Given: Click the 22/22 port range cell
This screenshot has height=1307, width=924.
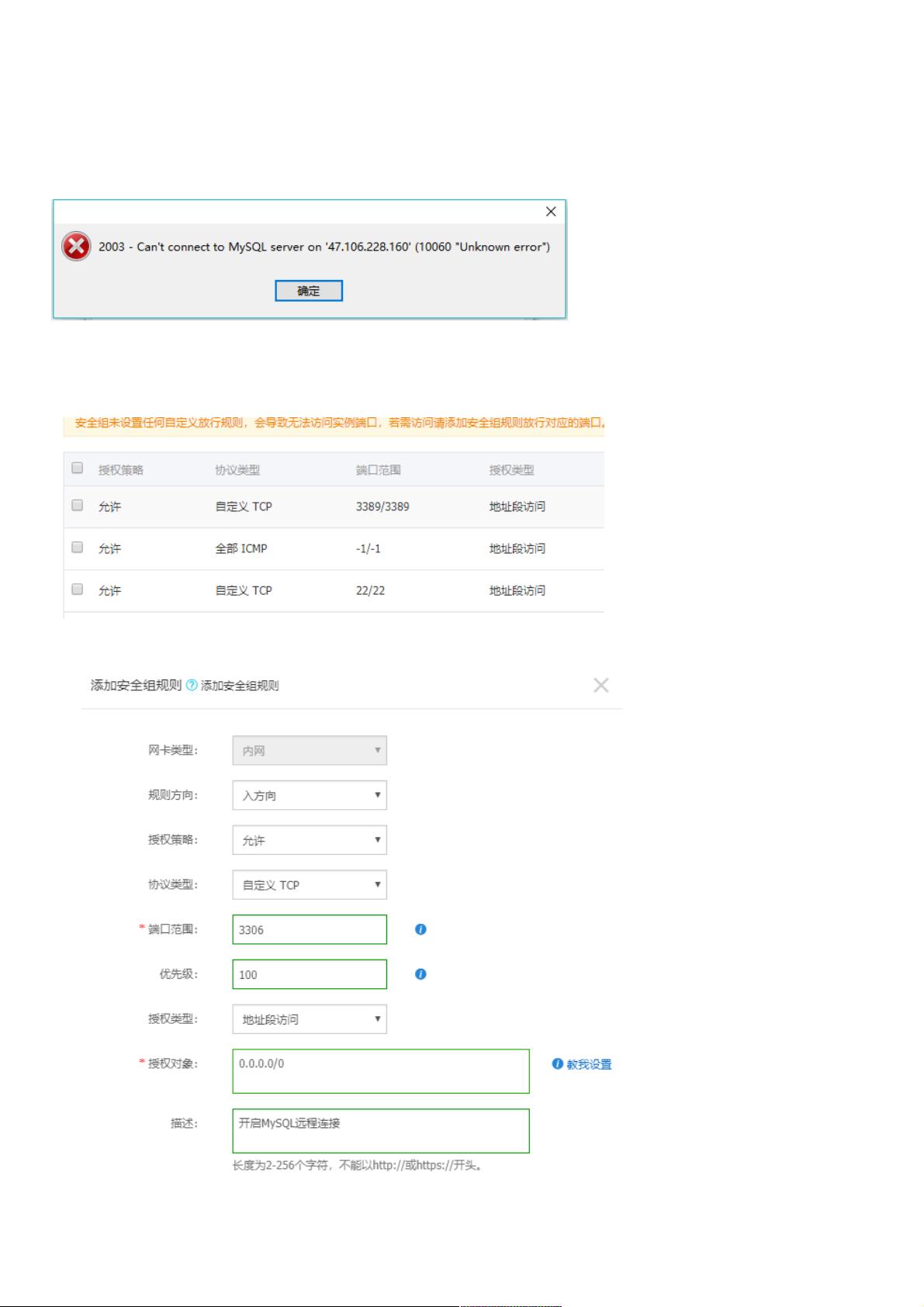Looking at the screenshot, I should click(x=370, y=590).
